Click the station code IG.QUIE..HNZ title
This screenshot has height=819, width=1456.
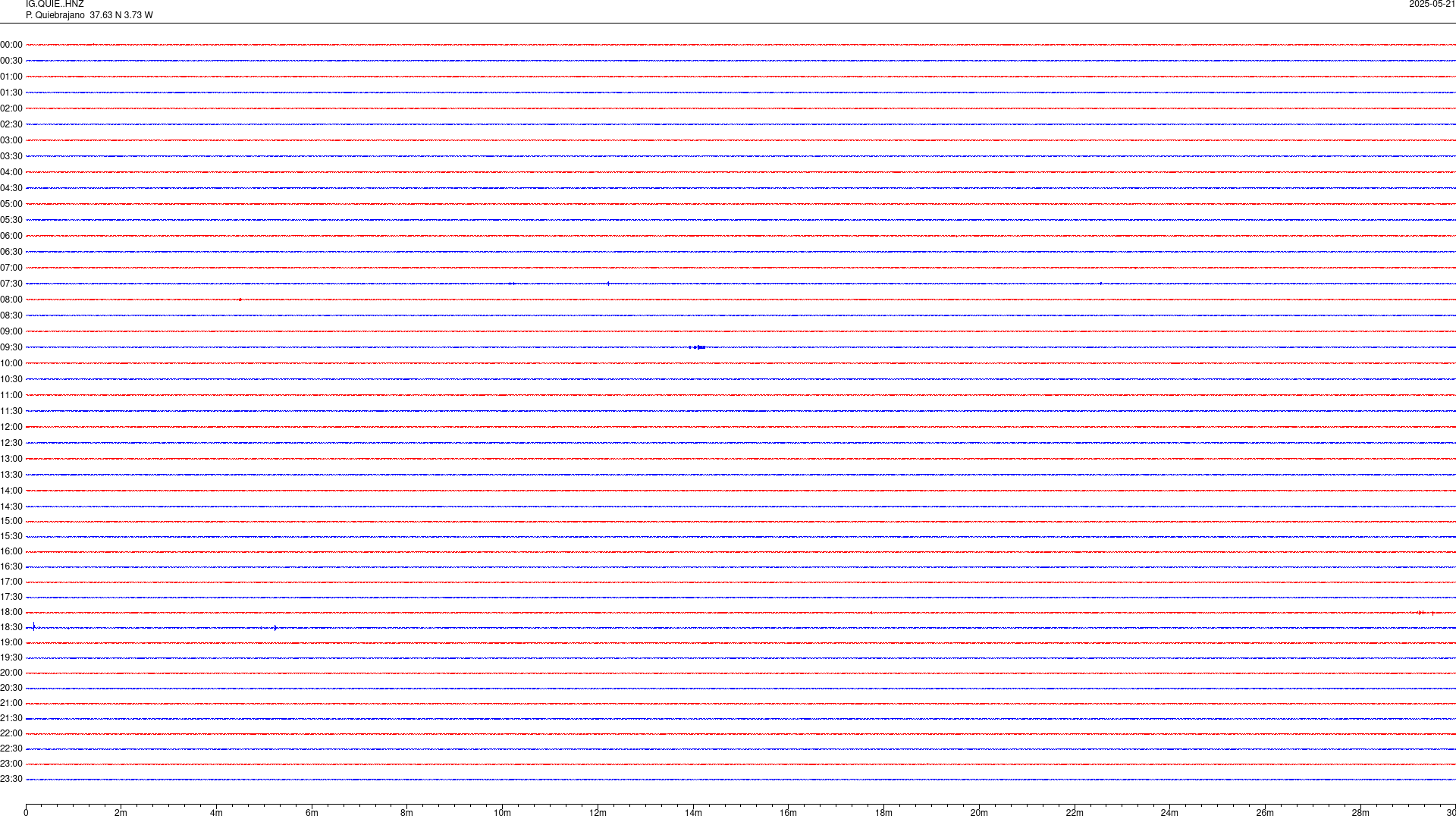[55, 5]
